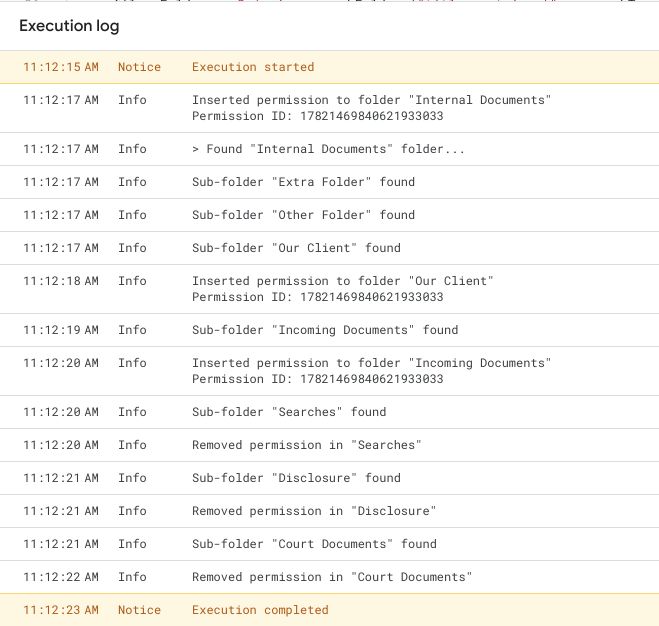Select 'Inserted permission to folder "Our Client"' line
This screenshot has height=626, width=659.
343,281
